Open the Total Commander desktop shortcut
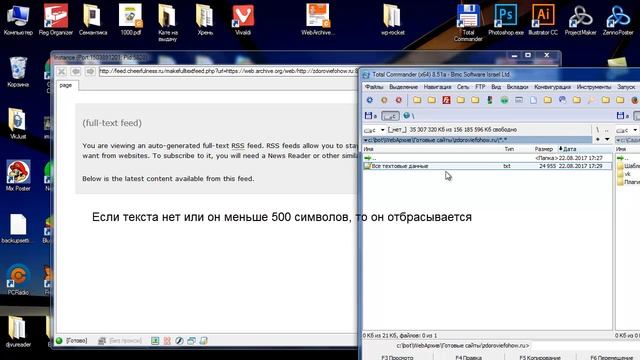Viewport: 640px width, 360px height. 468,22
